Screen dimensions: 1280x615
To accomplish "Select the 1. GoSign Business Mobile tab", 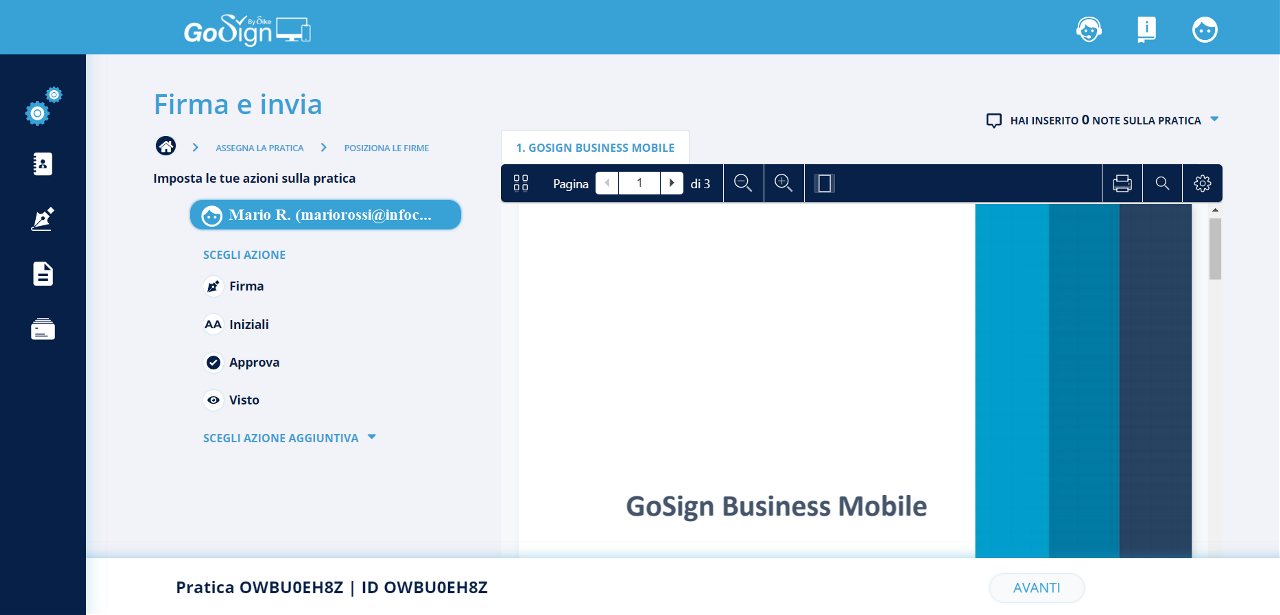I will (x=595, y=147).
